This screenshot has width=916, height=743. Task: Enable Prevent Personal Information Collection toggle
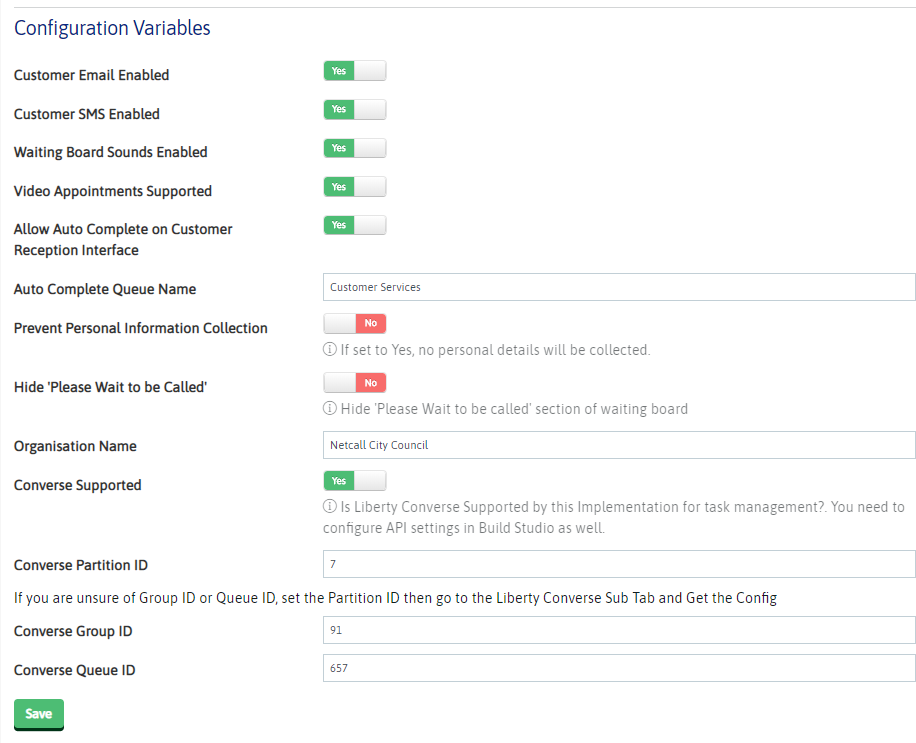coord(354,324)
